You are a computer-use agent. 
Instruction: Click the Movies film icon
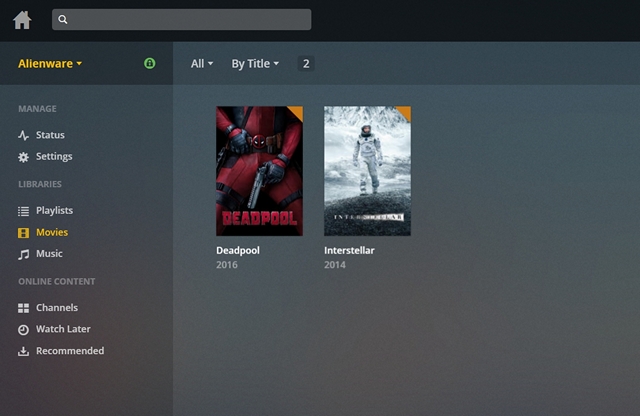coord(23,233)
